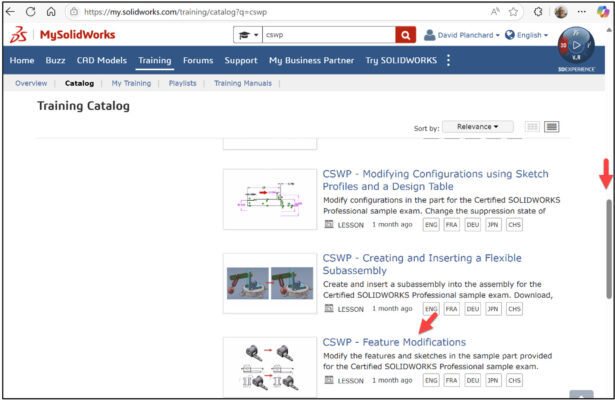Open browser extensions puzzle icon
The image size is (615, 400).
(x=538, y=12)
